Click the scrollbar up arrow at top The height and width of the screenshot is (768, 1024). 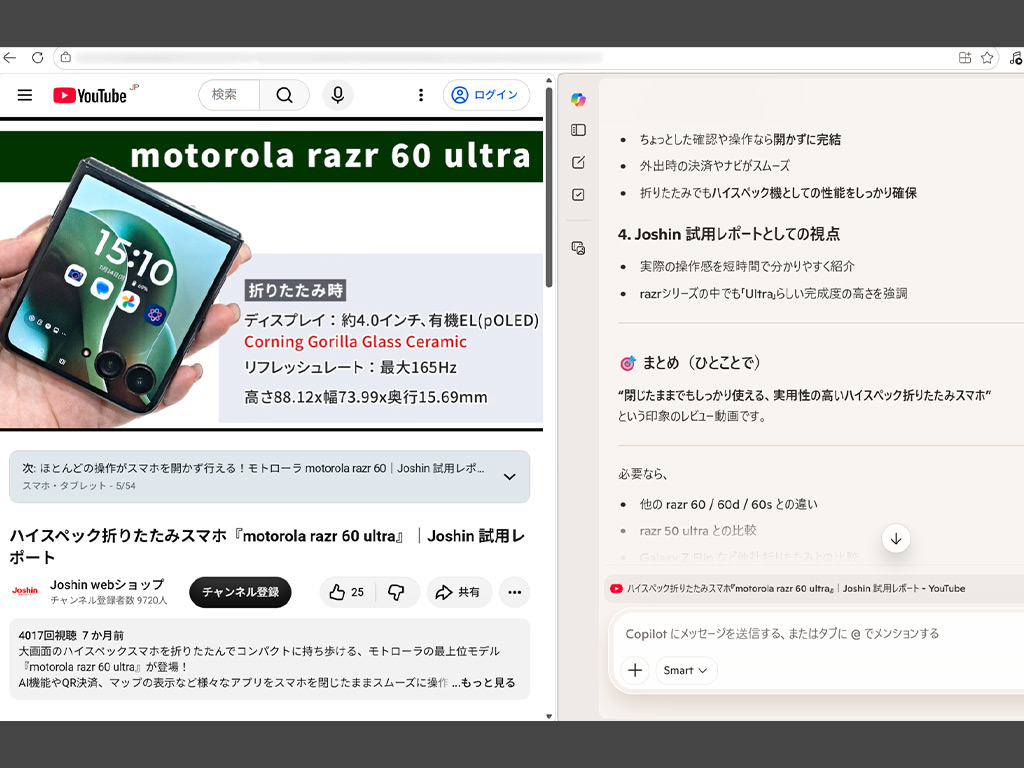[x=549, y=80]
